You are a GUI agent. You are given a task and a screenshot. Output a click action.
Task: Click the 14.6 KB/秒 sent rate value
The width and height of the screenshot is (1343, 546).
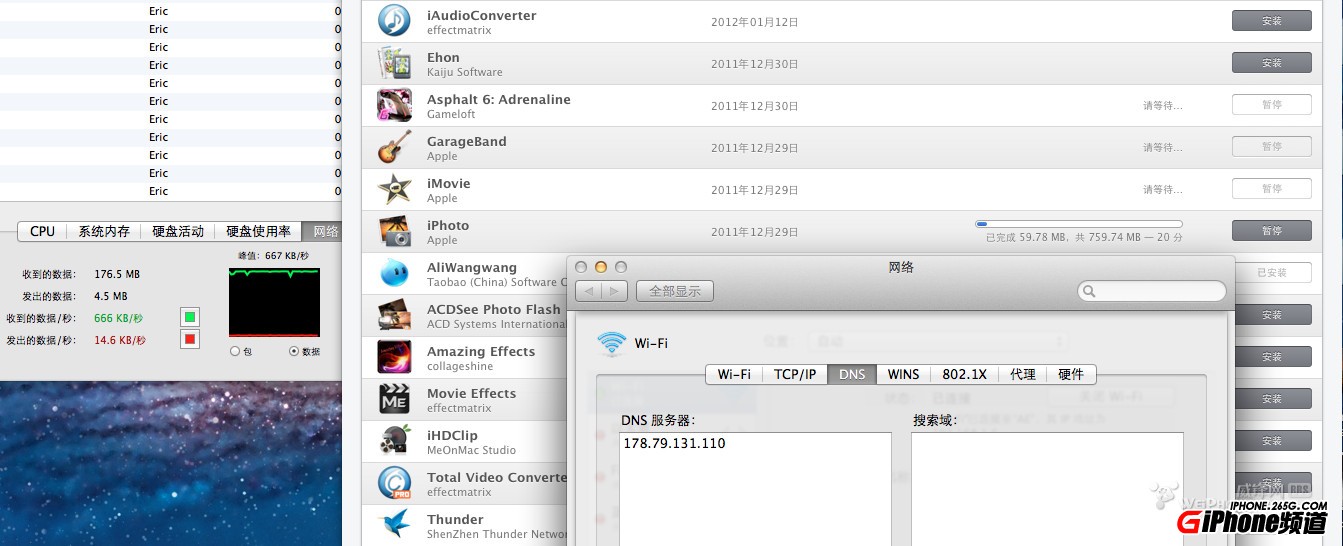tap(120, 340)
